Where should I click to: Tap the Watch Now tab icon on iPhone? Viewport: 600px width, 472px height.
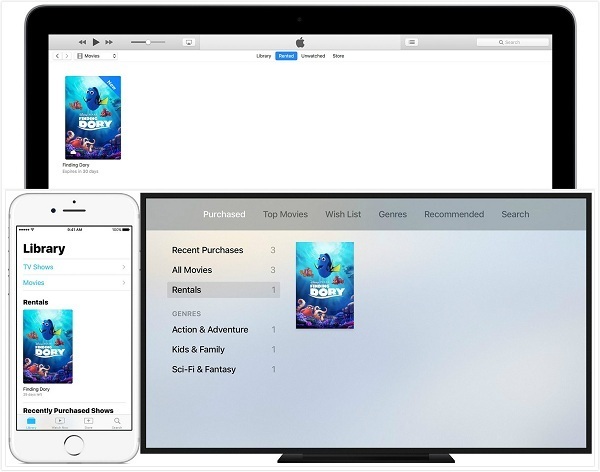coord(60,423)
